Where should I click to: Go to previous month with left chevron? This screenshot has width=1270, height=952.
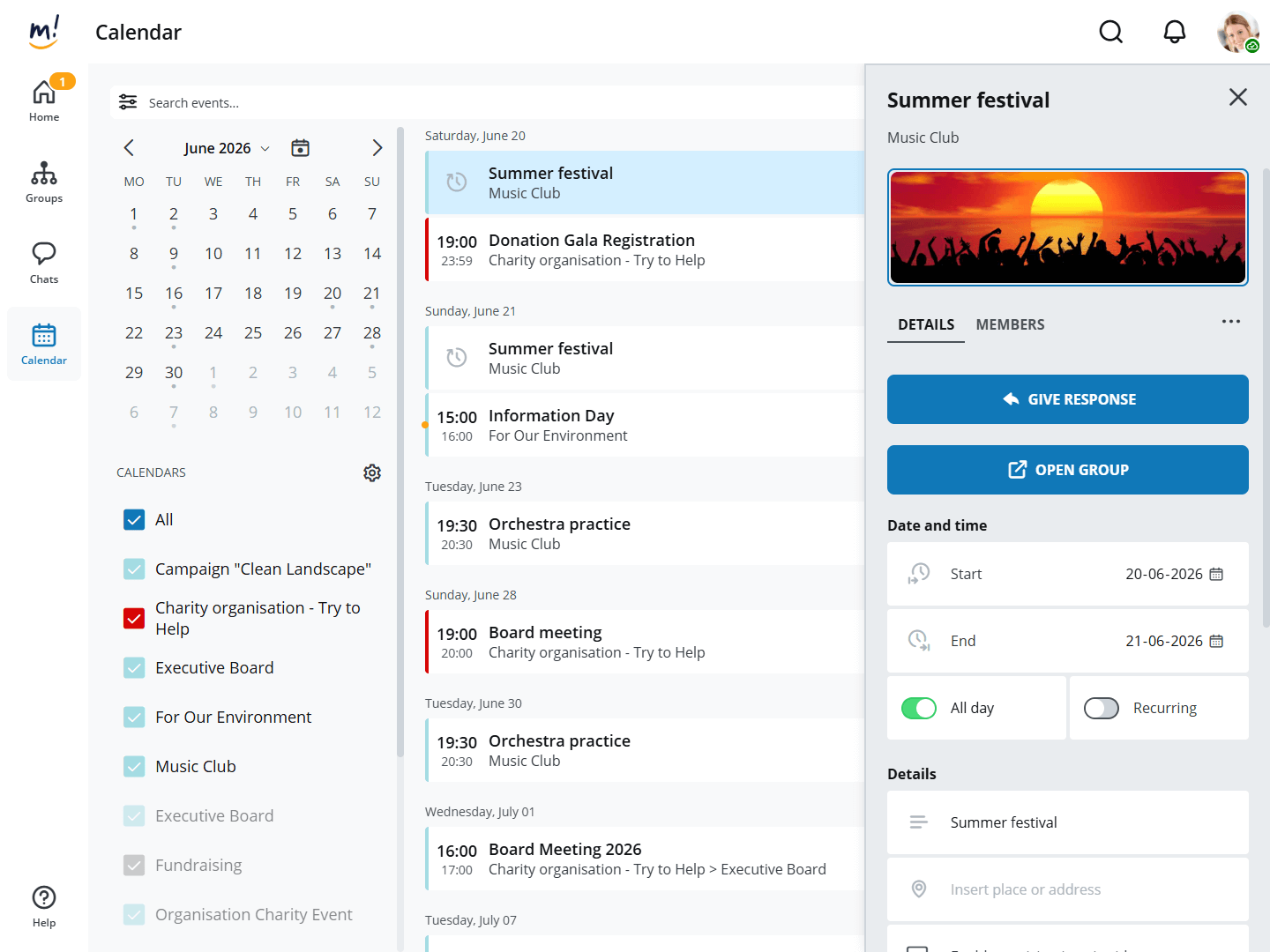[x=129, y=148]
